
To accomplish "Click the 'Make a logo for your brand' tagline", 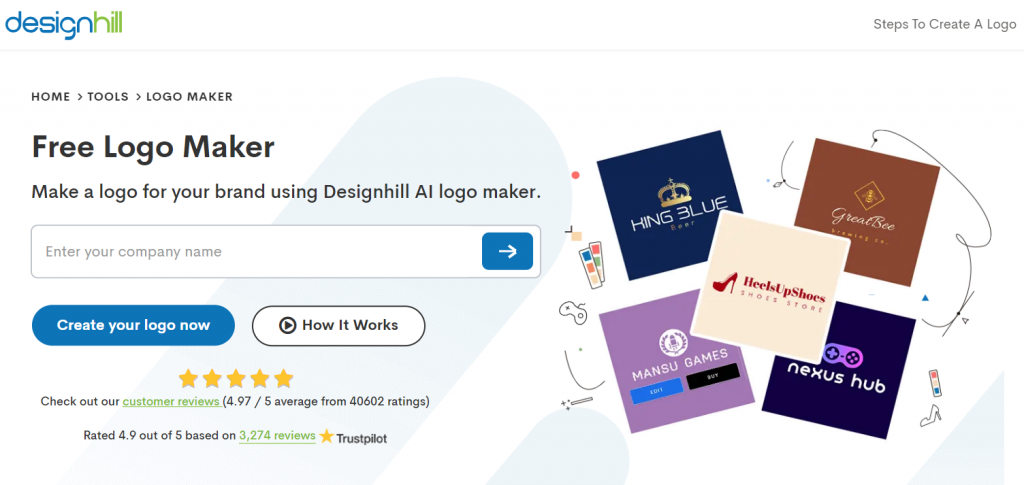I will point(286,192).
